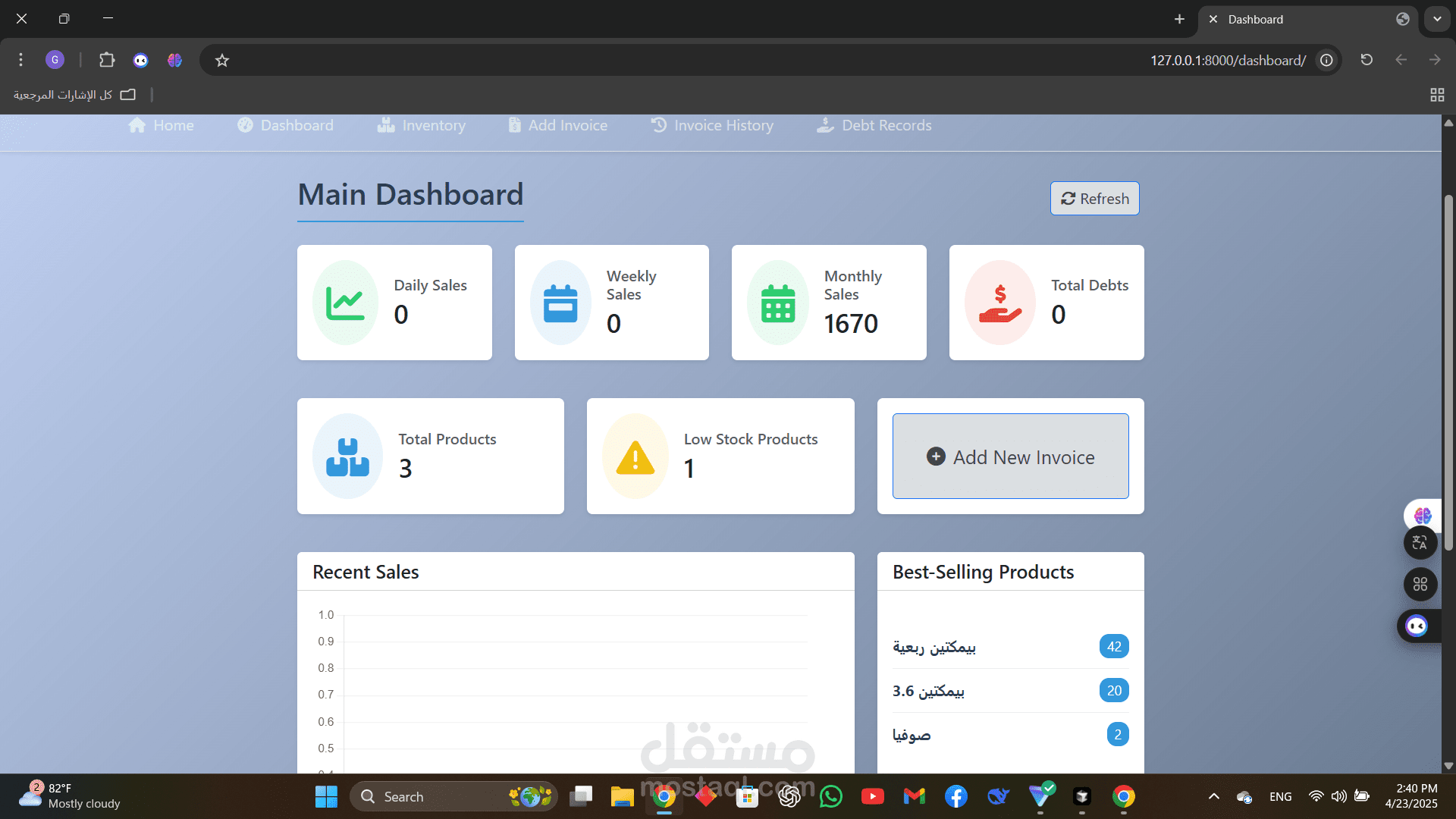This screenshot has height=819, width=1456.
Task: Click the Monthly Sales value 1670
Action: (x=851, y=324)
